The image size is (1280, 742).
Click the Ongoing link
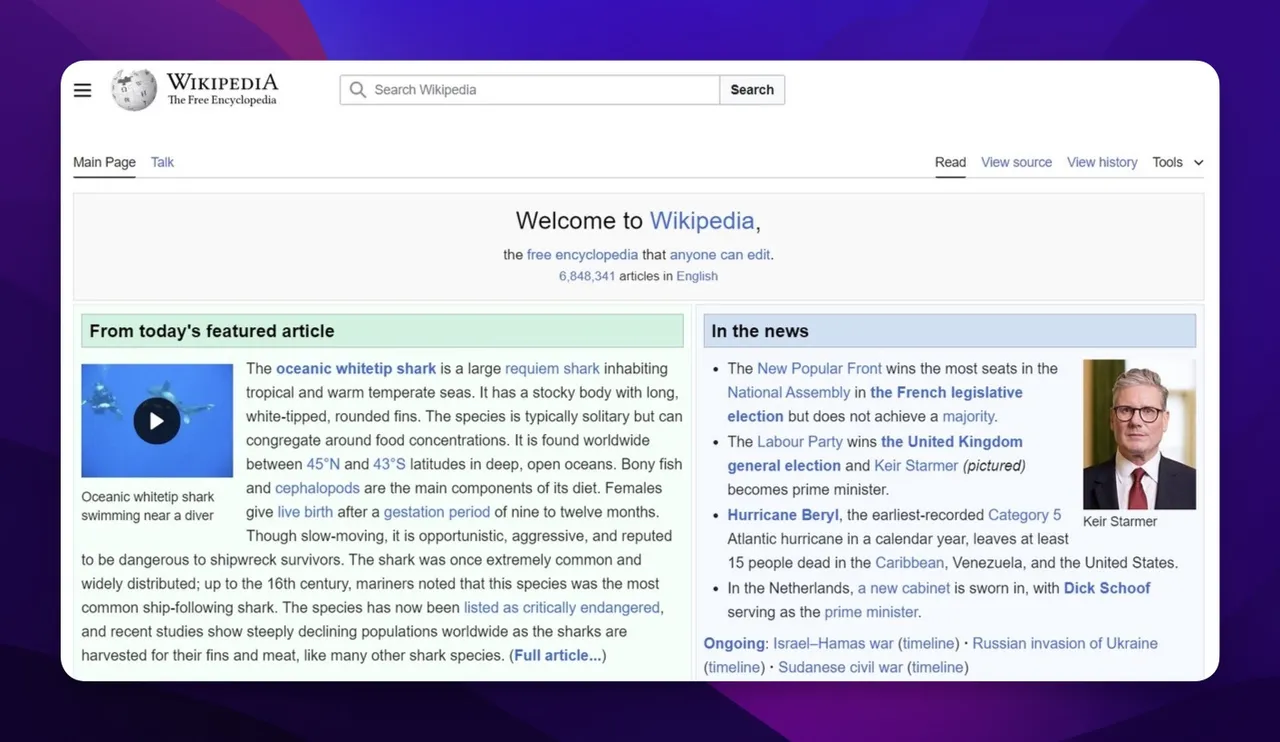point(734,643)
